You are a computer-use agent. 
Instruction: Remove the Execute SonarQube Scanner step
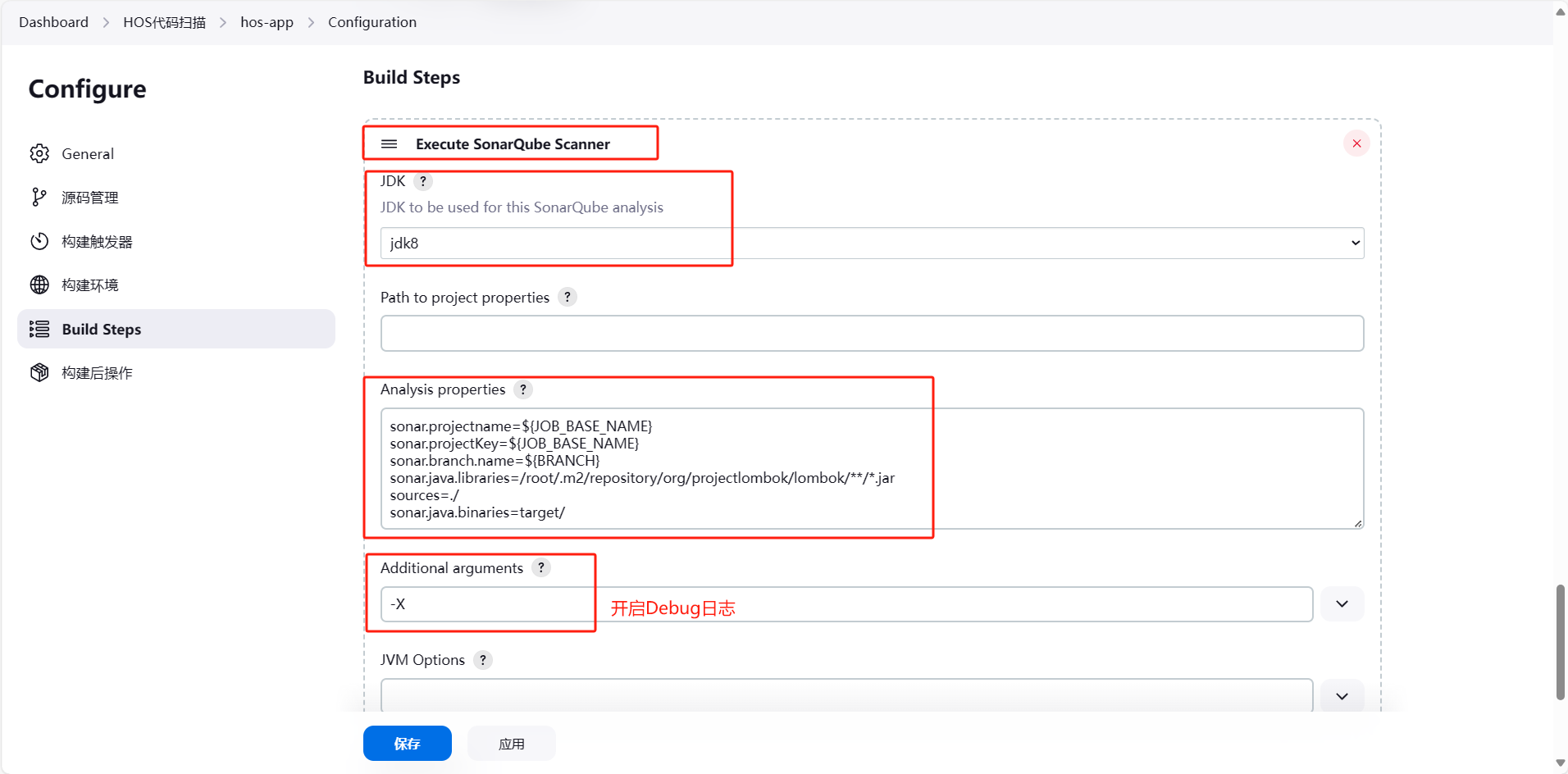pyautogui.click(x=1356, y=143)
